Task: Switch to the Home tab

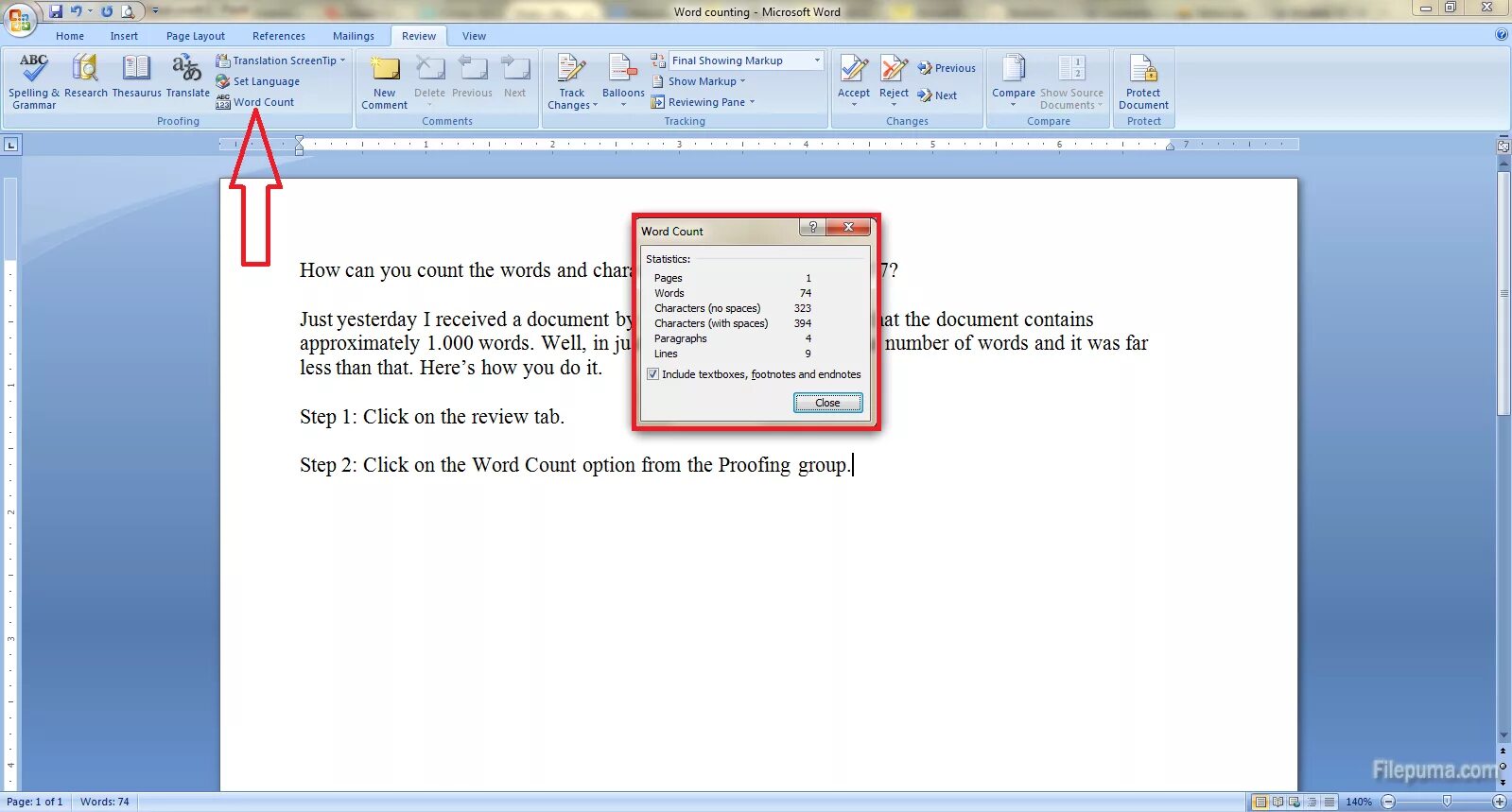Action: (70, 36)
